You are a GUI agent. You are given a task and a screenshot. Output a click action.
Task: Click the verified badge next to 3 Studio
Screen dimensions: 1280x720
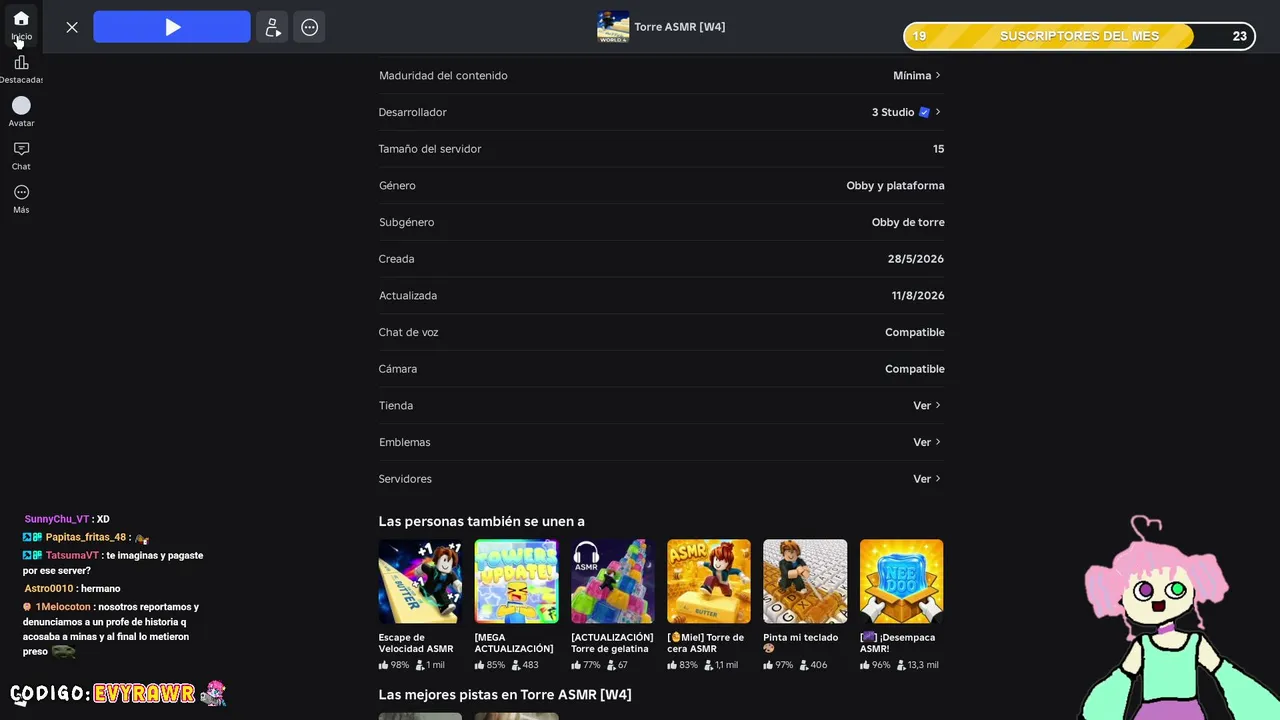(924, 112)
